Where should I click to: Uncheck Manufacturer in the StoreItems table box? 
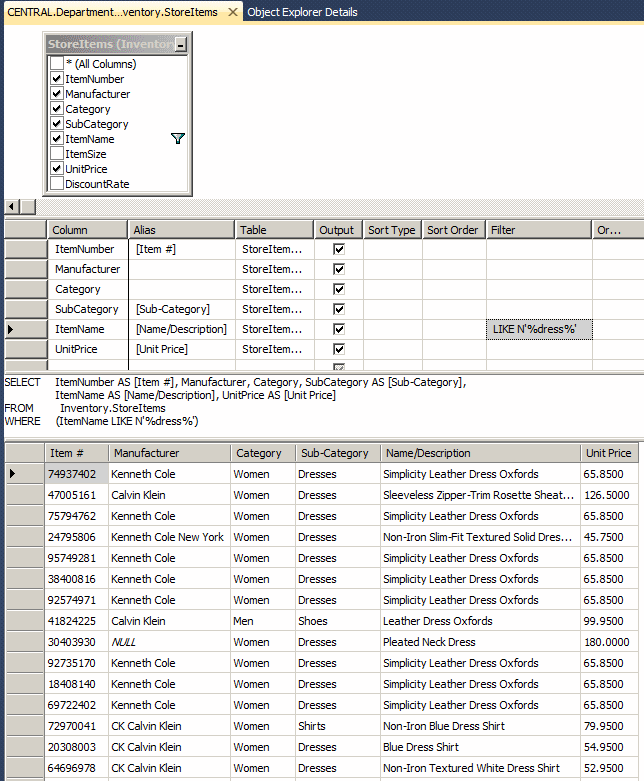pyautogui.click(x=57, y=94)
